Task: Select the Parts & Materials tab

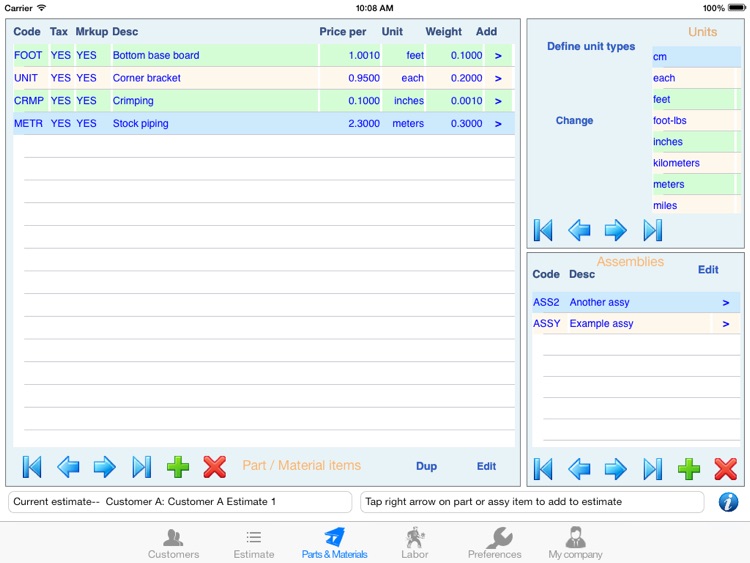Action: pyautogui.click(x=334, y=544)
